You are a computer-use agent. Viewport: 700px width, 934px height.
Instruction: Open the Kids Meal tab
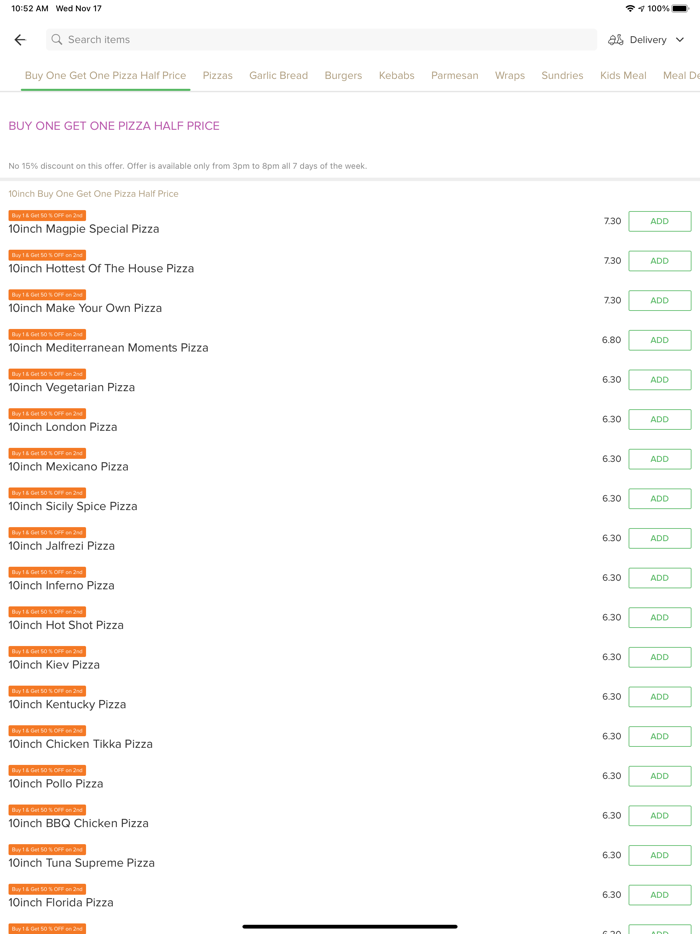pyautogui.click(x=623, y=76)
